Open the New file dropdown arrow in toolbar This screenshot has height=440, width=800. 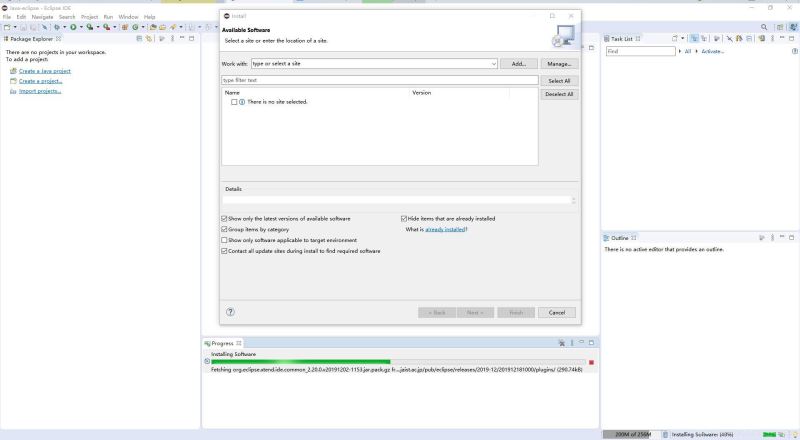[x=15, y=27]
